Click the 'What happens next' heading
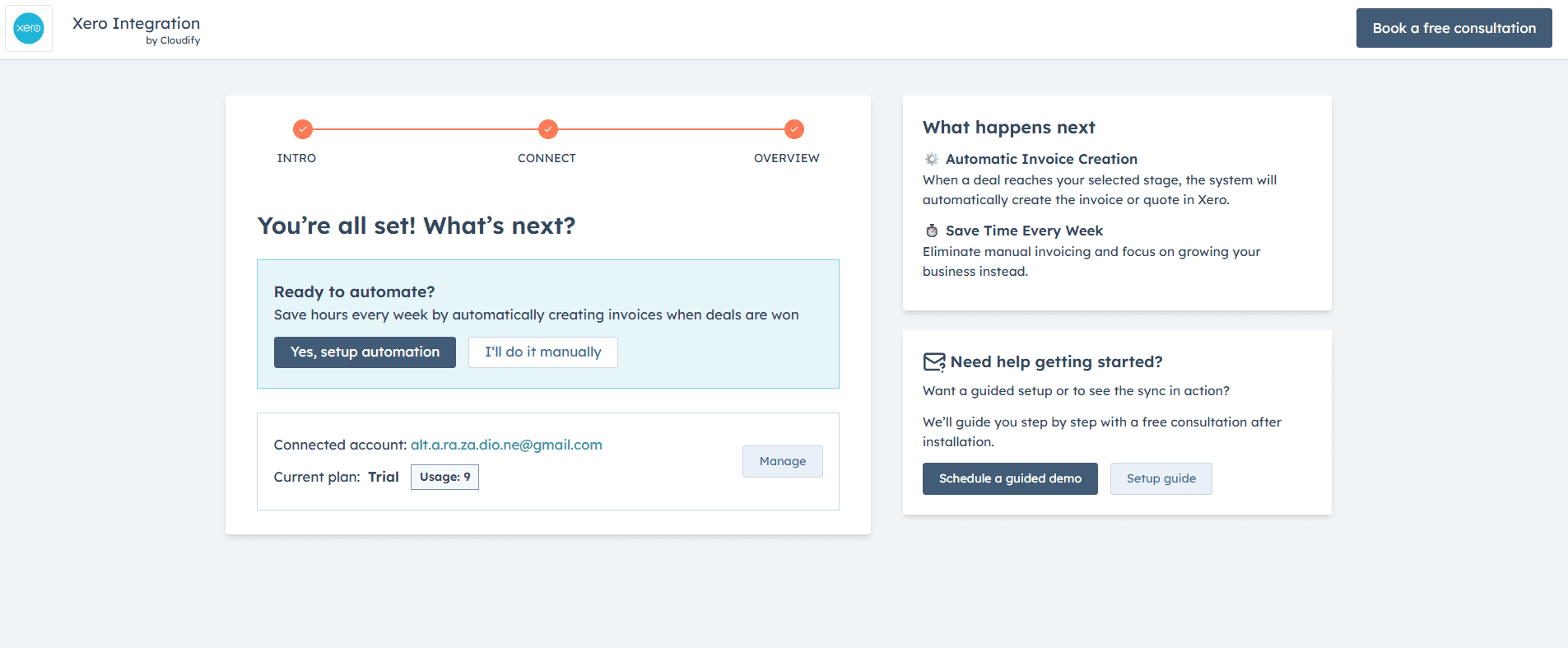 (x=1008, y=128)
